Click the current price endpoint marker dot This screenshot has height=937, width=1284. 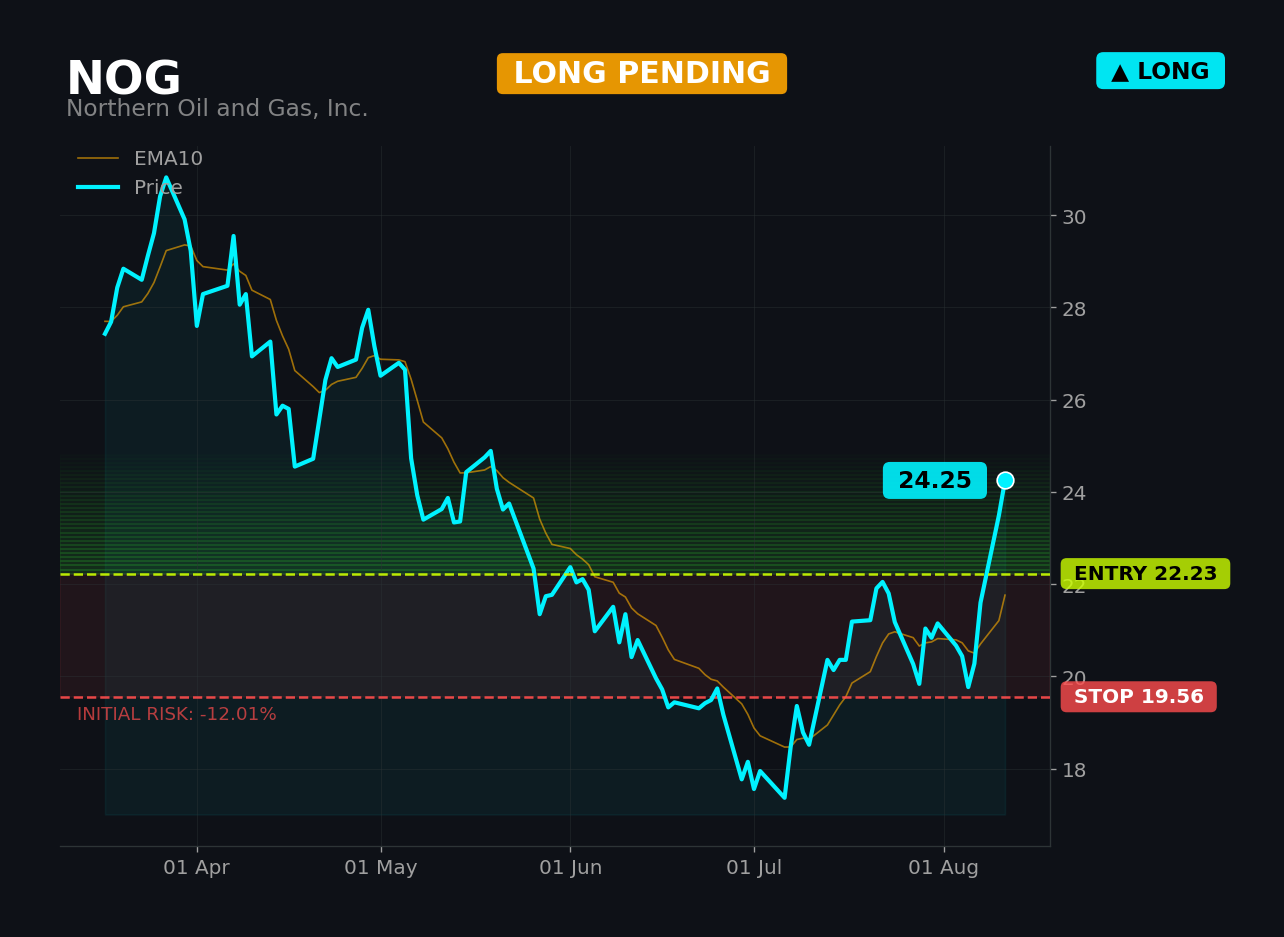[1005, 481]
